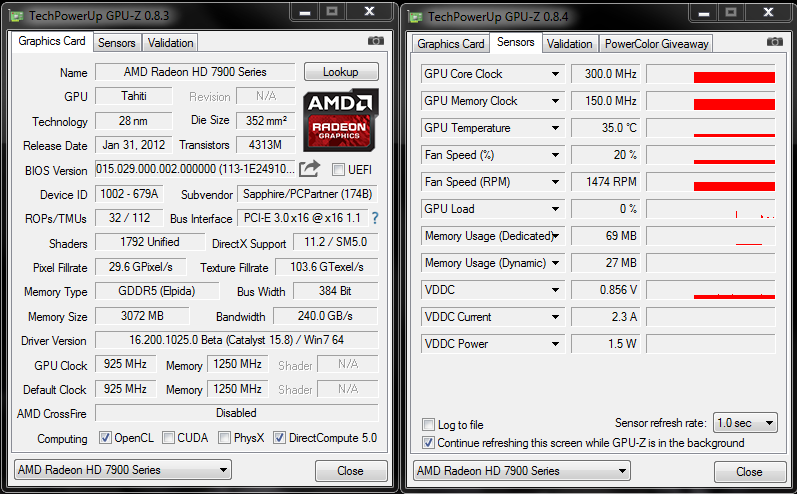Click the Texture Fillrate value 103.6 GTexel/s
The width and height of the screenshot is (797, 494).
point(326,267)
